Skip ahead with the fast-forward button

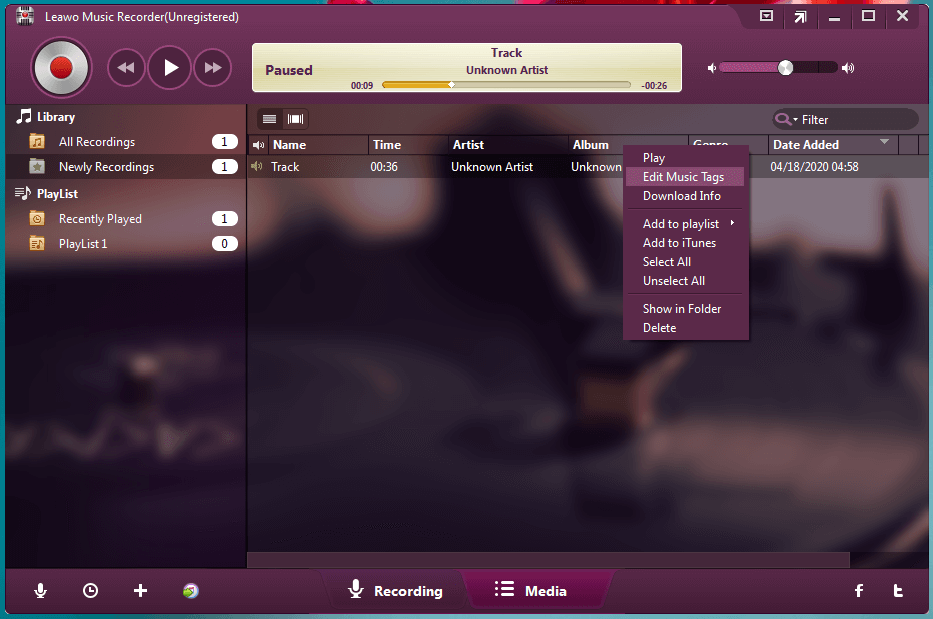213,68
